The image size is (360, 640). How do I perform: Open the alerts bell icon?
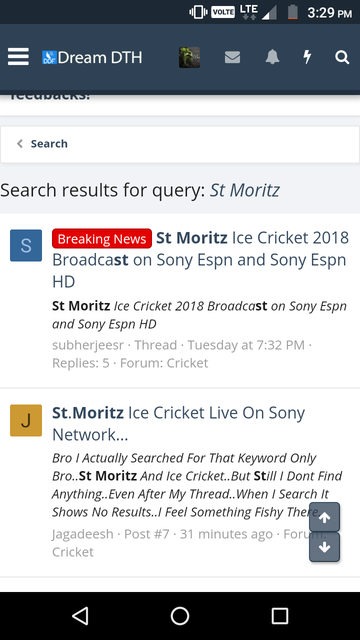pos(272,57)
